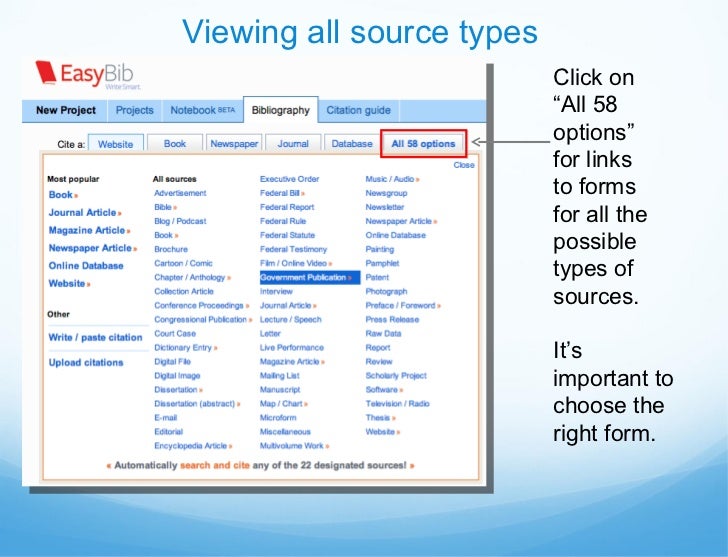Select Chapter / Anthology source type

[192, 277]
